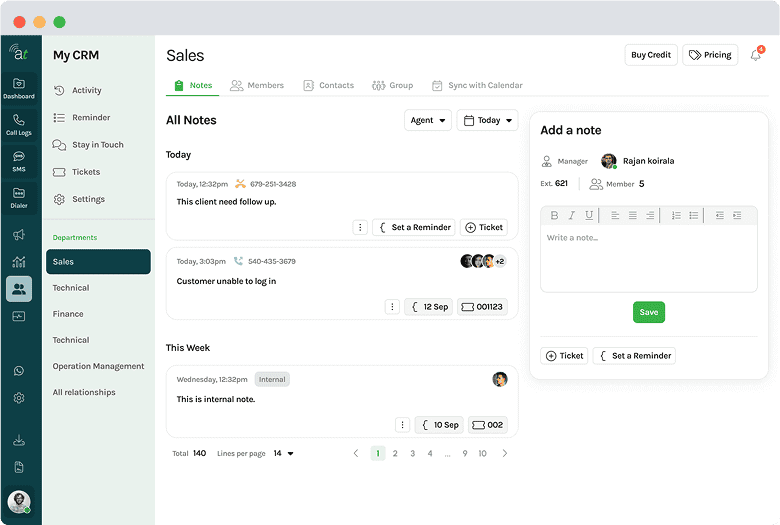Click the WhatsApp icon in the sidebar
Screen dimensions: 780x525
coord(18,371)
